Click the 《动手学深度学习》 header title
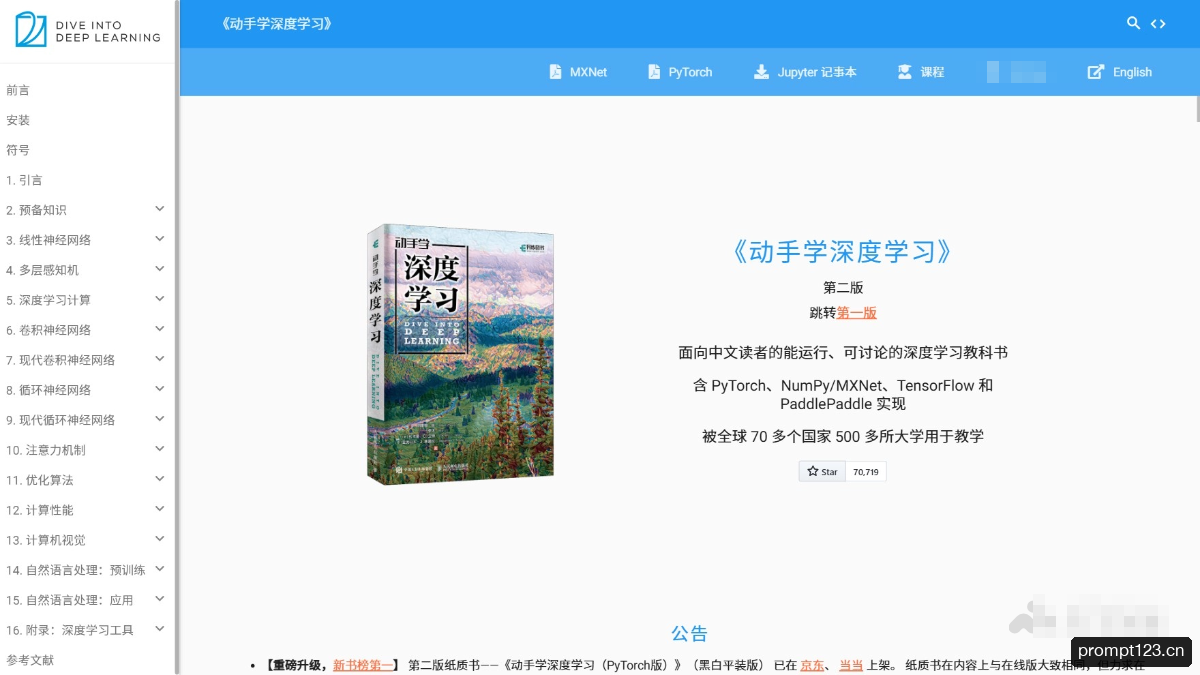Image resolution: width=1200 pixels, height=675 pixels. [276, 23]
